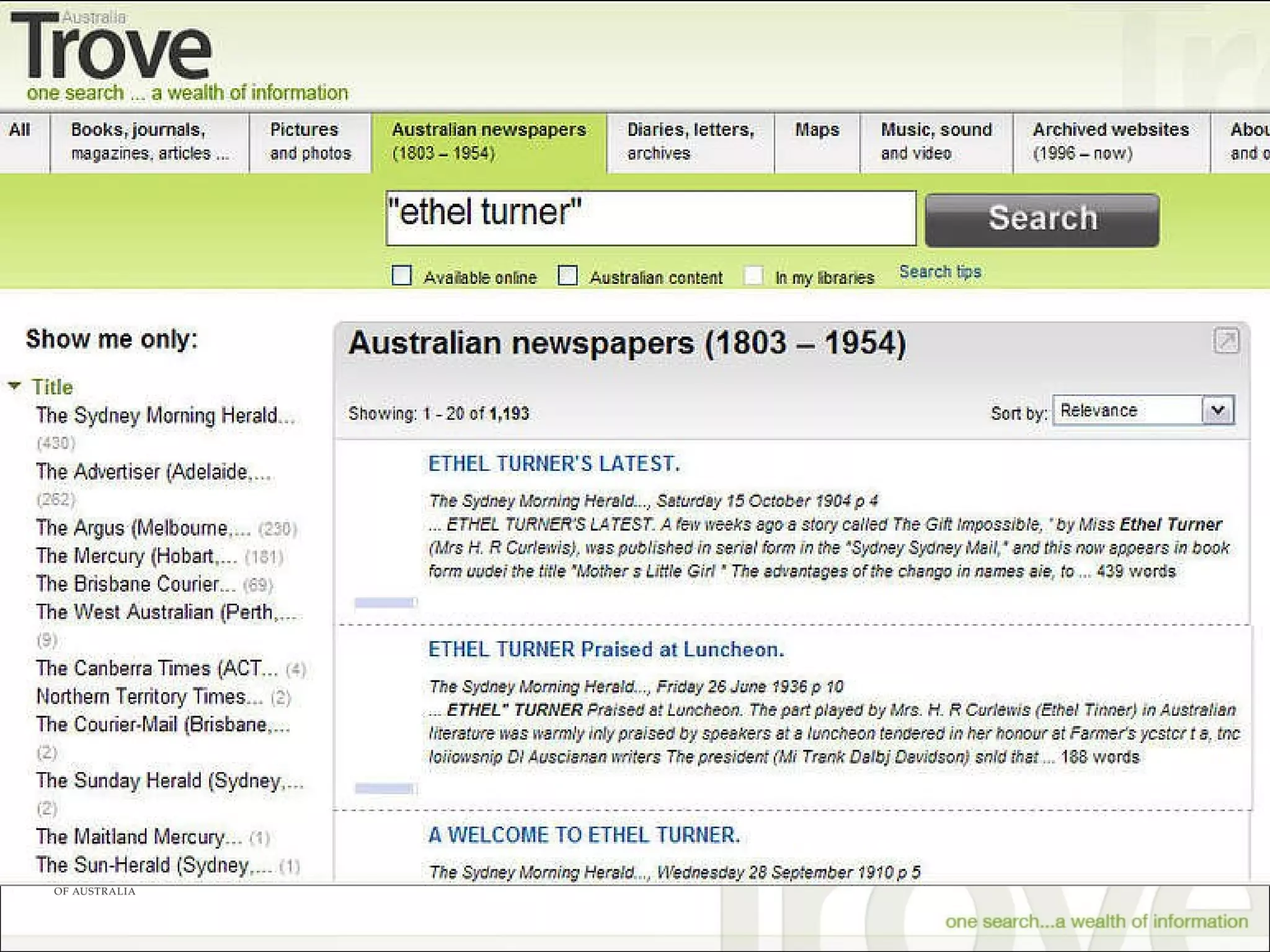Filter by The Argus (Melbourne) title
1270x952 pixels.
pos(143,528)
